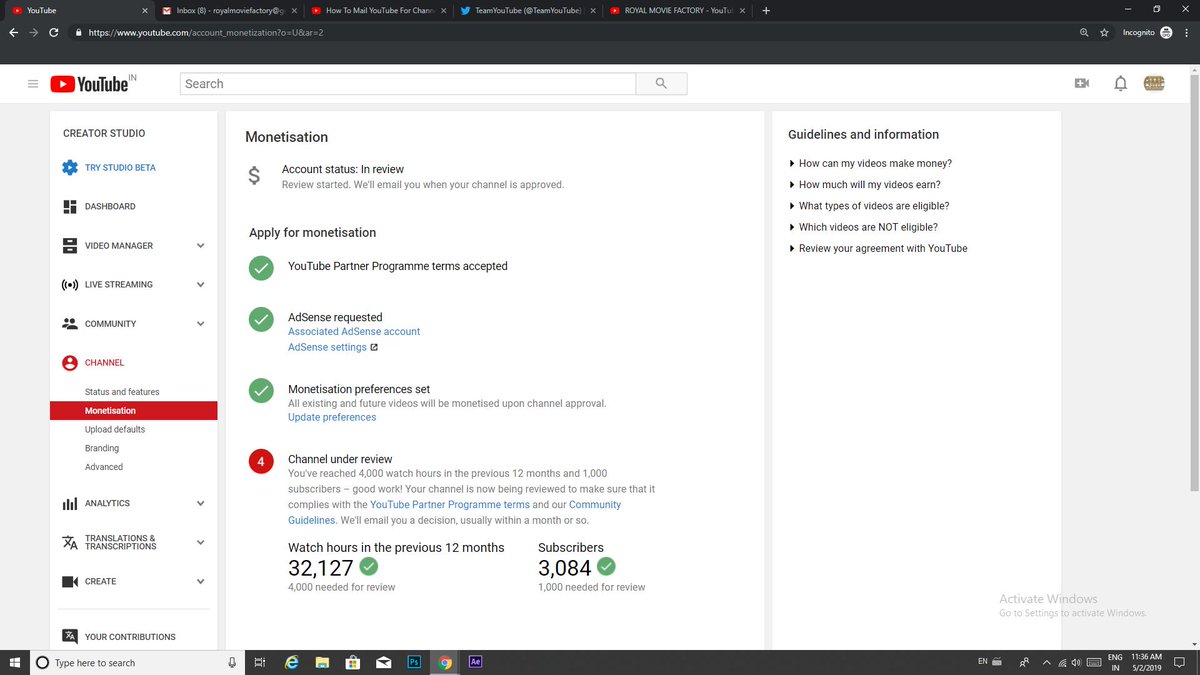1200x675 pixels.
Task: Click into the YouTube search field
Action: pyautogui.click(x=408, y=84)
